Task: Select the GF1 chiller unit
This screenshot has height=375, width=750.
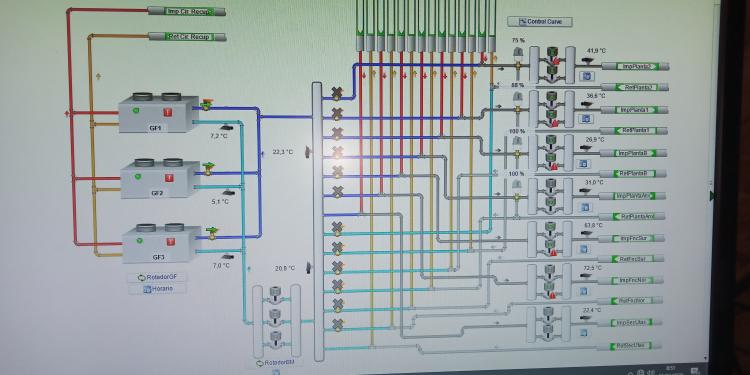Action: (x=158, y=113)
